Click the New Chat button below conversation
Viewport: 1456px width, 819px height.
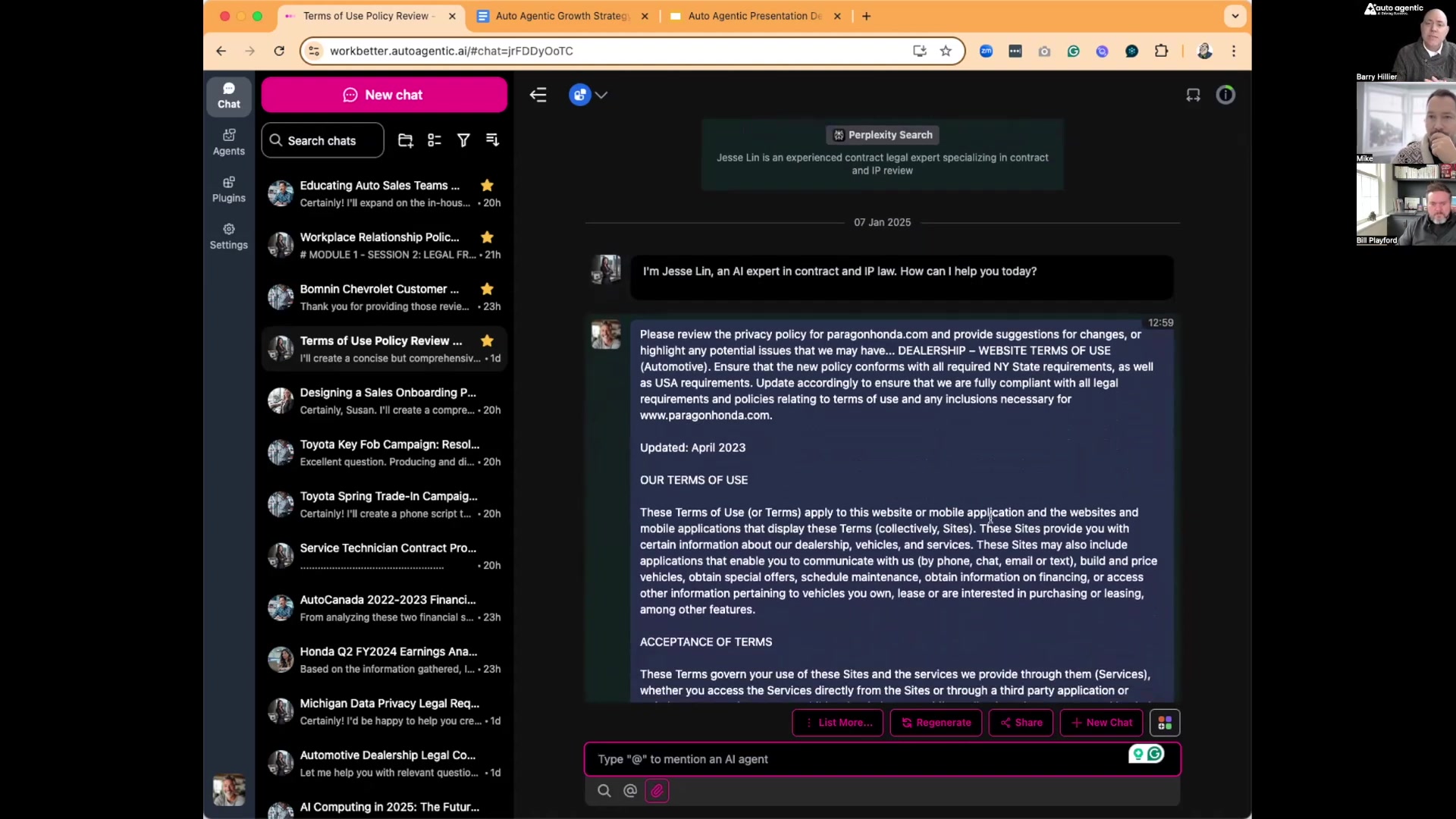coord(1101,723)
